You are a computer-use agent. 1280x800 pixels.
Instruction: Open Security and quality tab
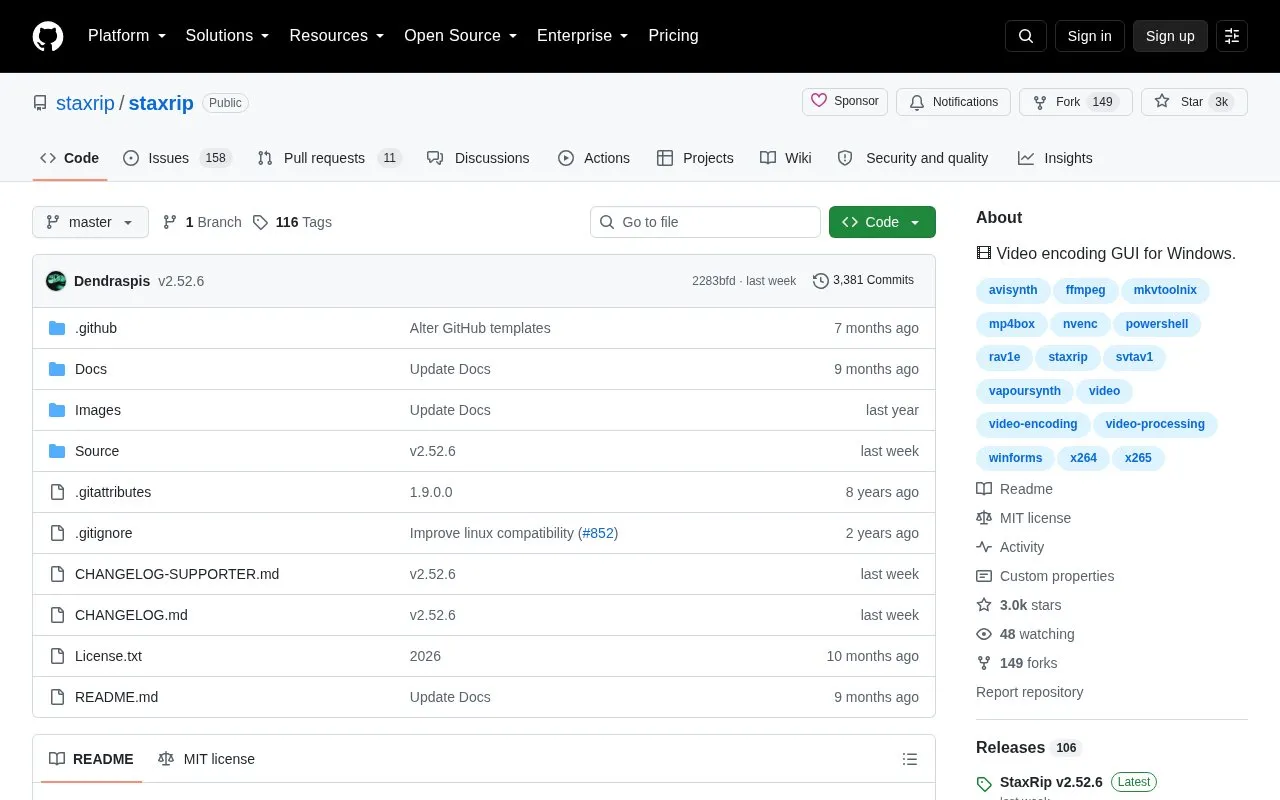pos(913,158)
